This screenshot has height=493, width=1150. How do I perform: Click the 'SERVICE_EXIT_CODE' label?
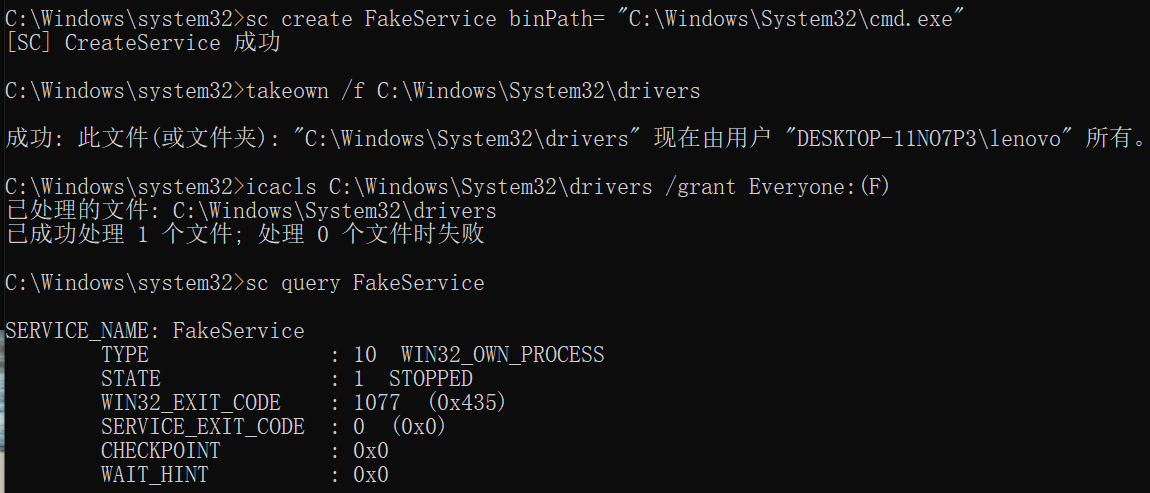click(202, 427)
